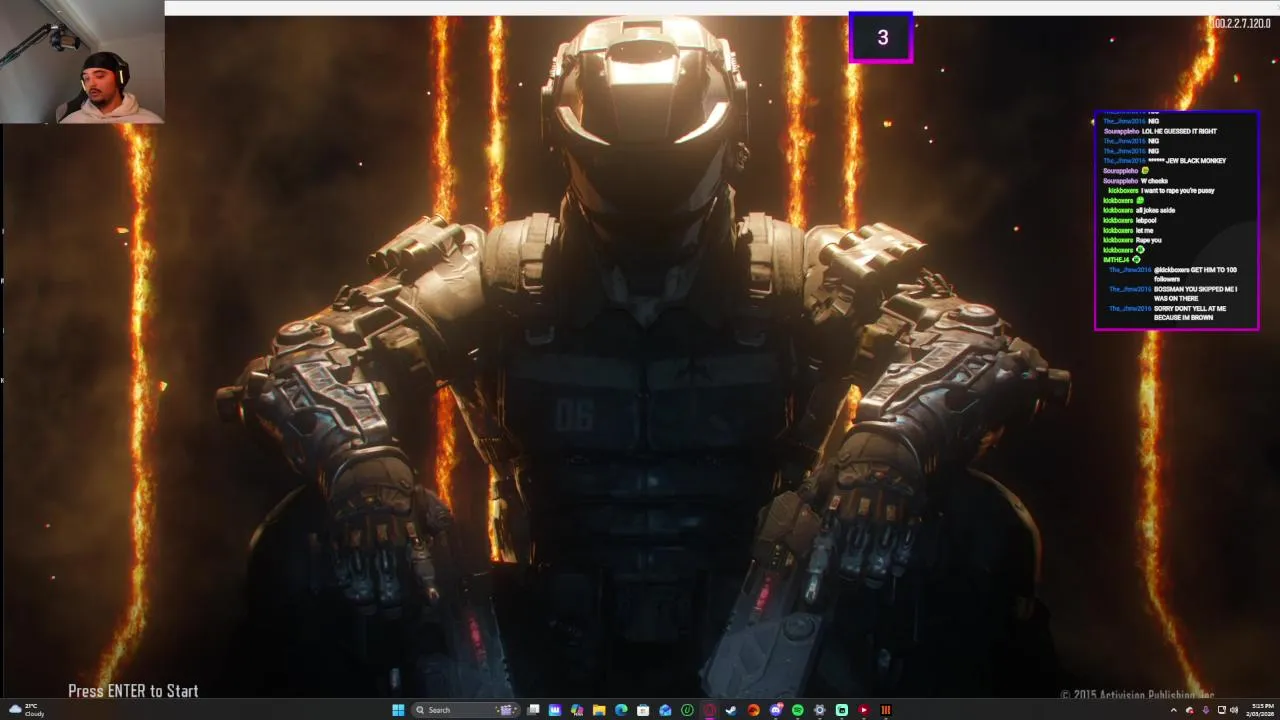Click 'LOL HE GUESSED IT RIGHT' chat message
This screenshot has height=720, width=1280.
[x=1179, y=131]
